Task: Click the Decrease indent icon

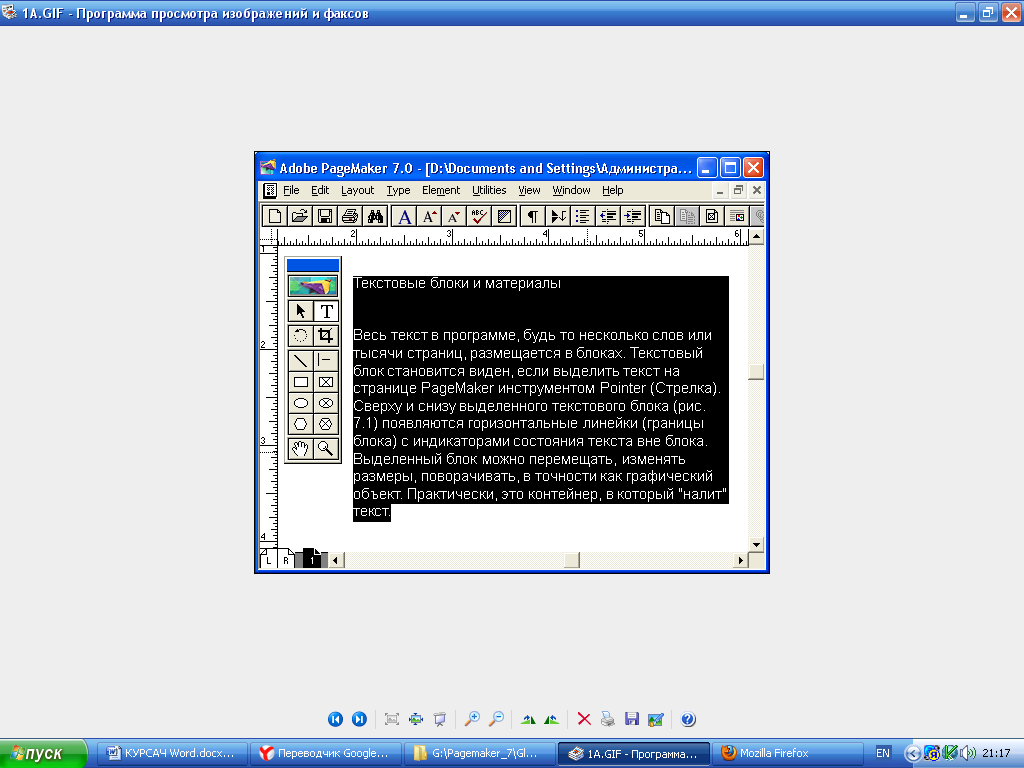Action: (x=608, y=216)
